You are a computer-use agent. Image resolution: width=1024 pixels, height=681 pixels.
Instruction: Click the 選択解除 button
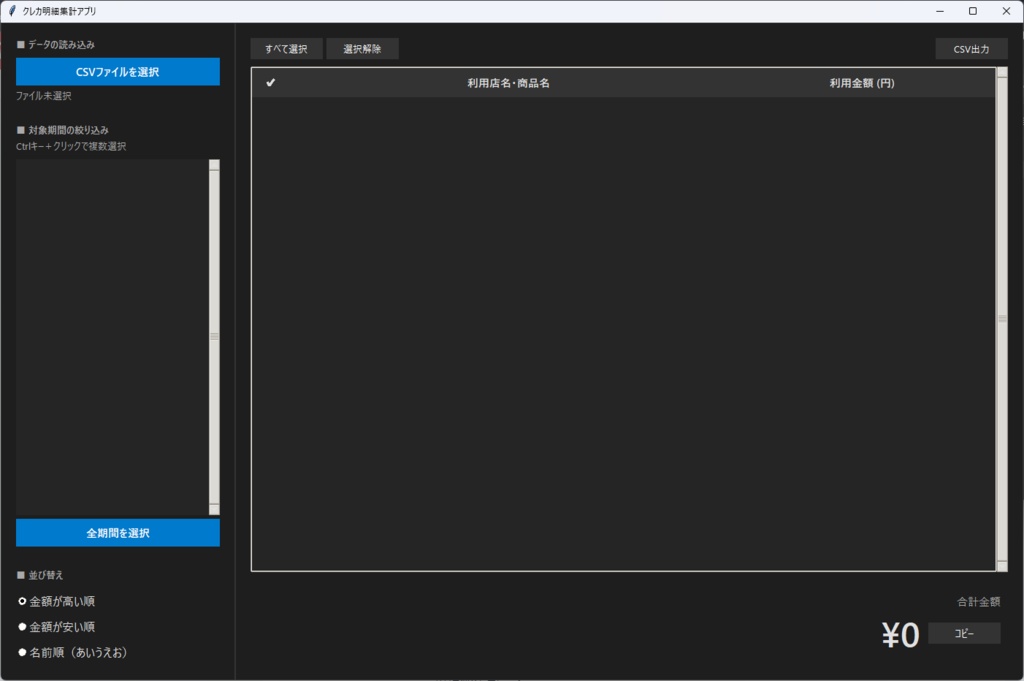(x=362, y=49)
